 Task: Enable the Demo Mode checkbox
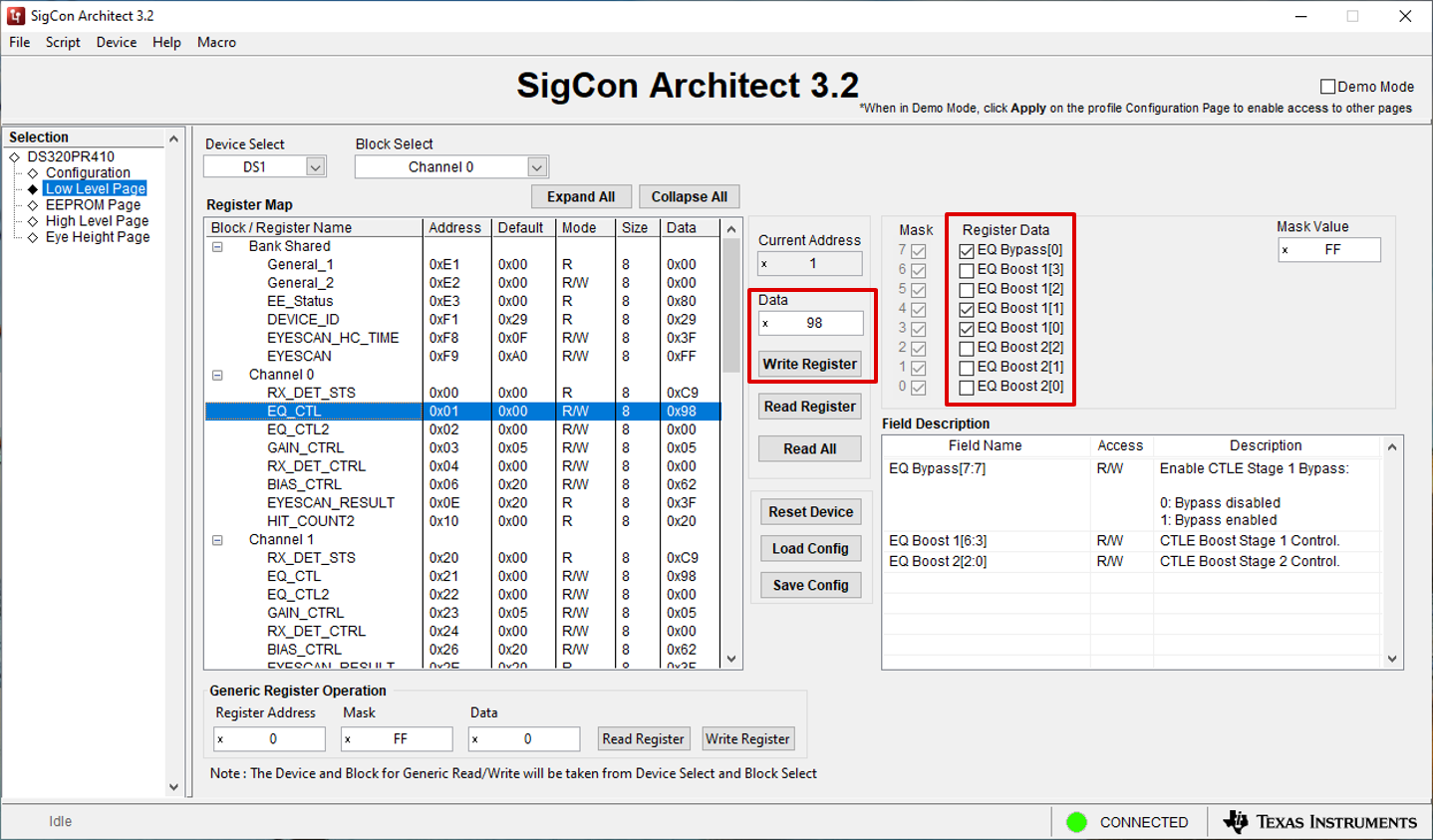1327,87
